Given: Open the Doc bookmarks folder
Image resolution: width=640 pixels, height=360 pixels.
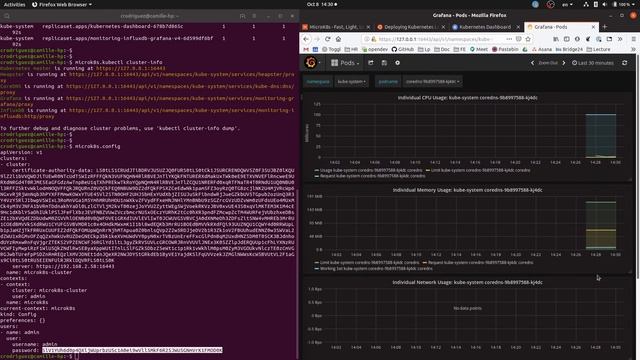Looking at the screenshot, I should pyautogui.click(x=442, y=49).
